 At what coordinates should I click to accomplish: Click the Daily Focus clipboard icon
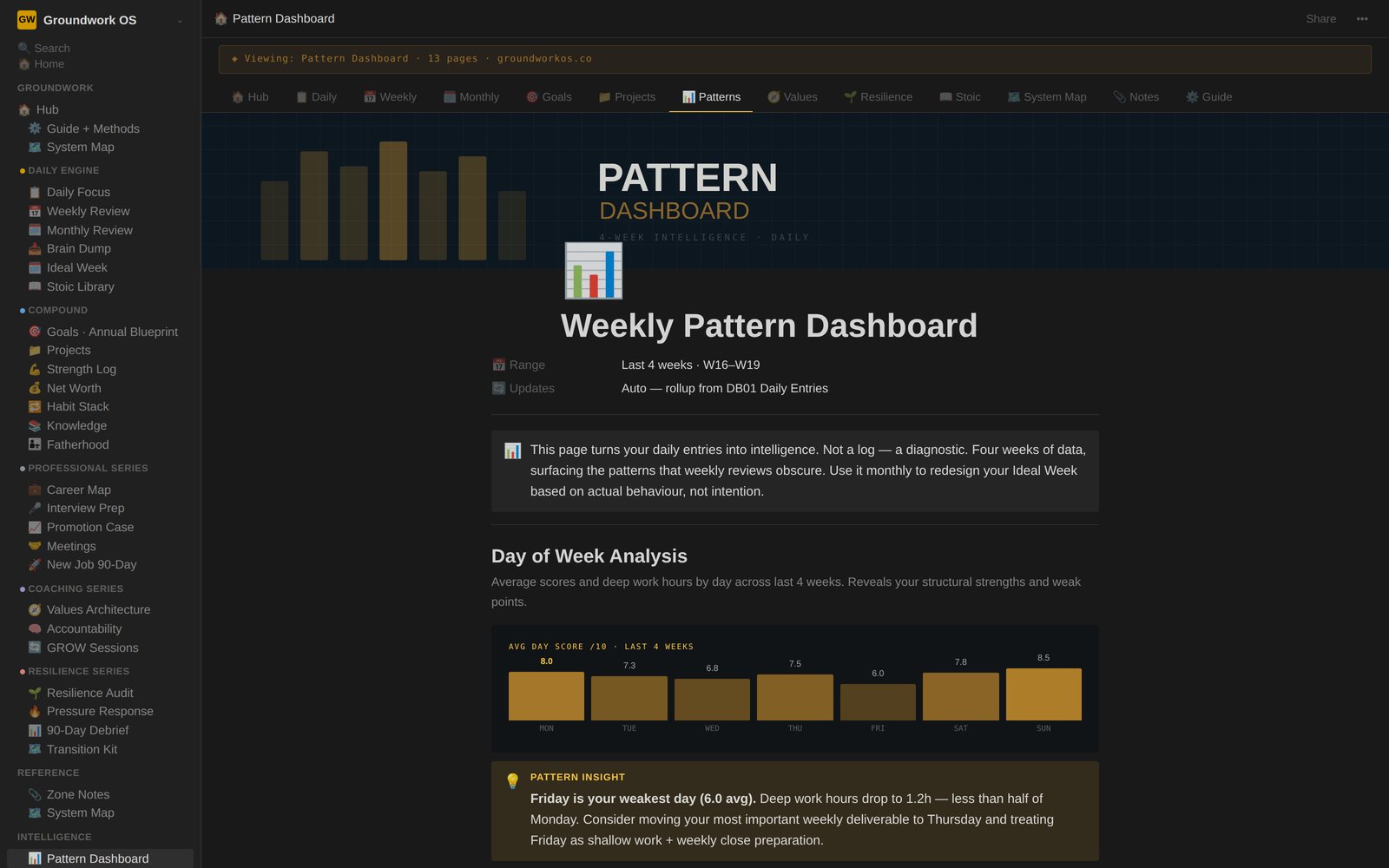click(x=35, y=192)
